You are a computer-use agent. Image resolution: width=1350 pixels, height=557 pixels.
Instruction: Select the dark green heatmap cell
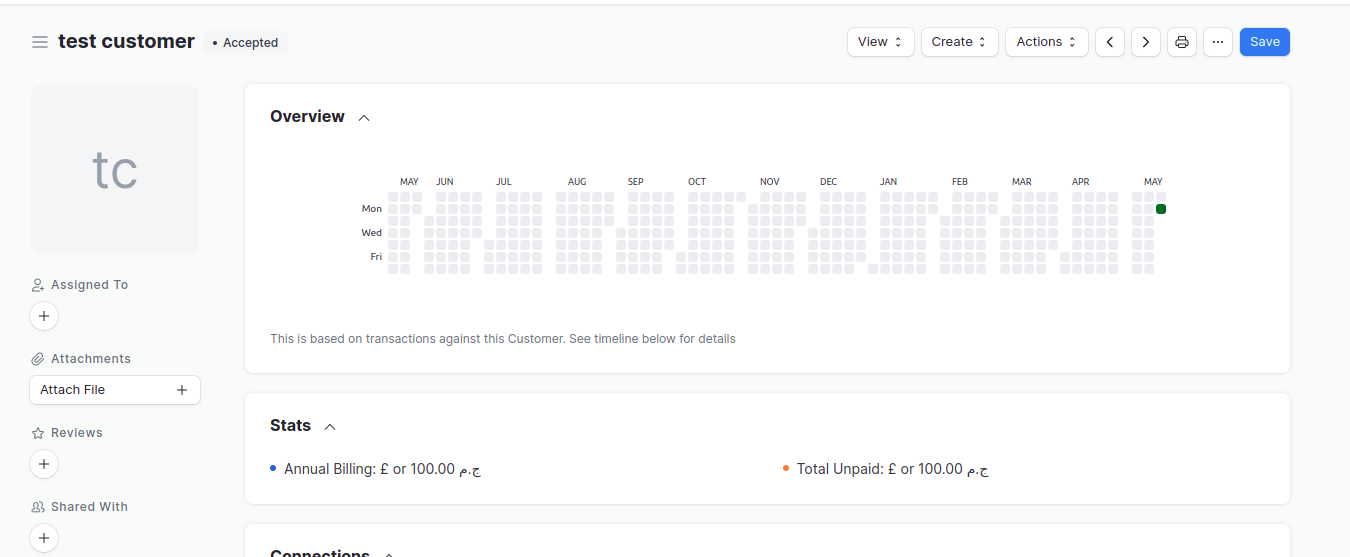[1161, 209]
